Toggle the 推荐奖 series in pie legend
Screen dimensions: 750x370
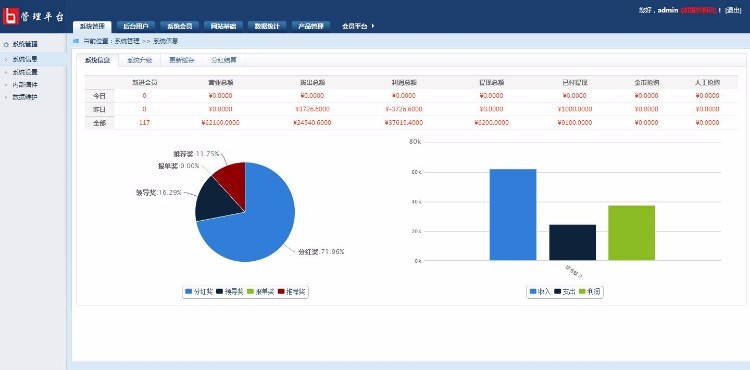tap(292, 292)
